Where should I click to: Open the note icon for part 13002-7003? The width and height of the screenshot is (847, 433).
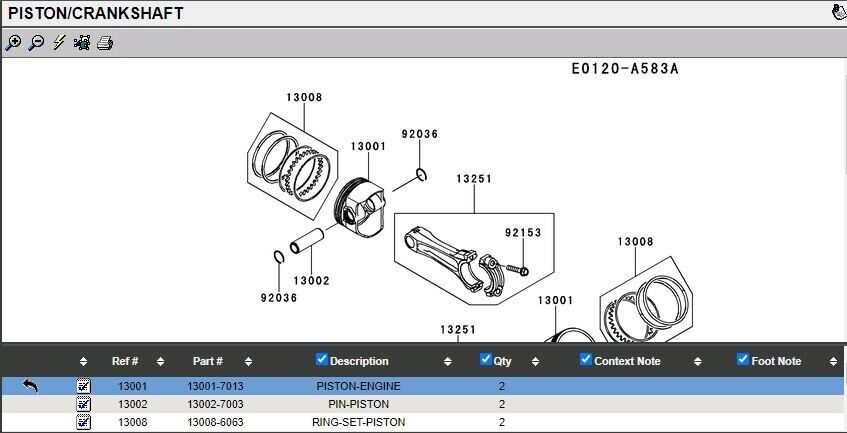(x=83, y=404)
